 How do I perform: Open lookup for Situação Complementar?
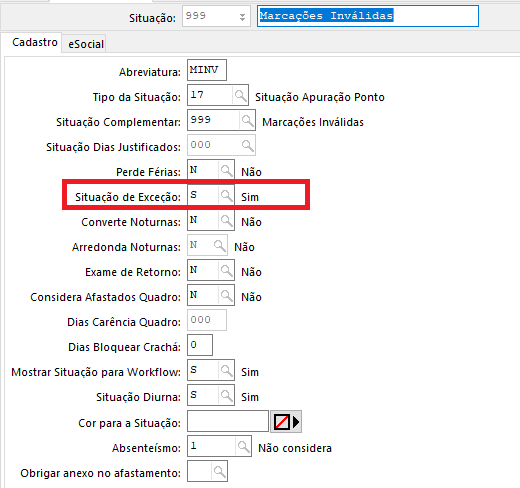(247, 120)
